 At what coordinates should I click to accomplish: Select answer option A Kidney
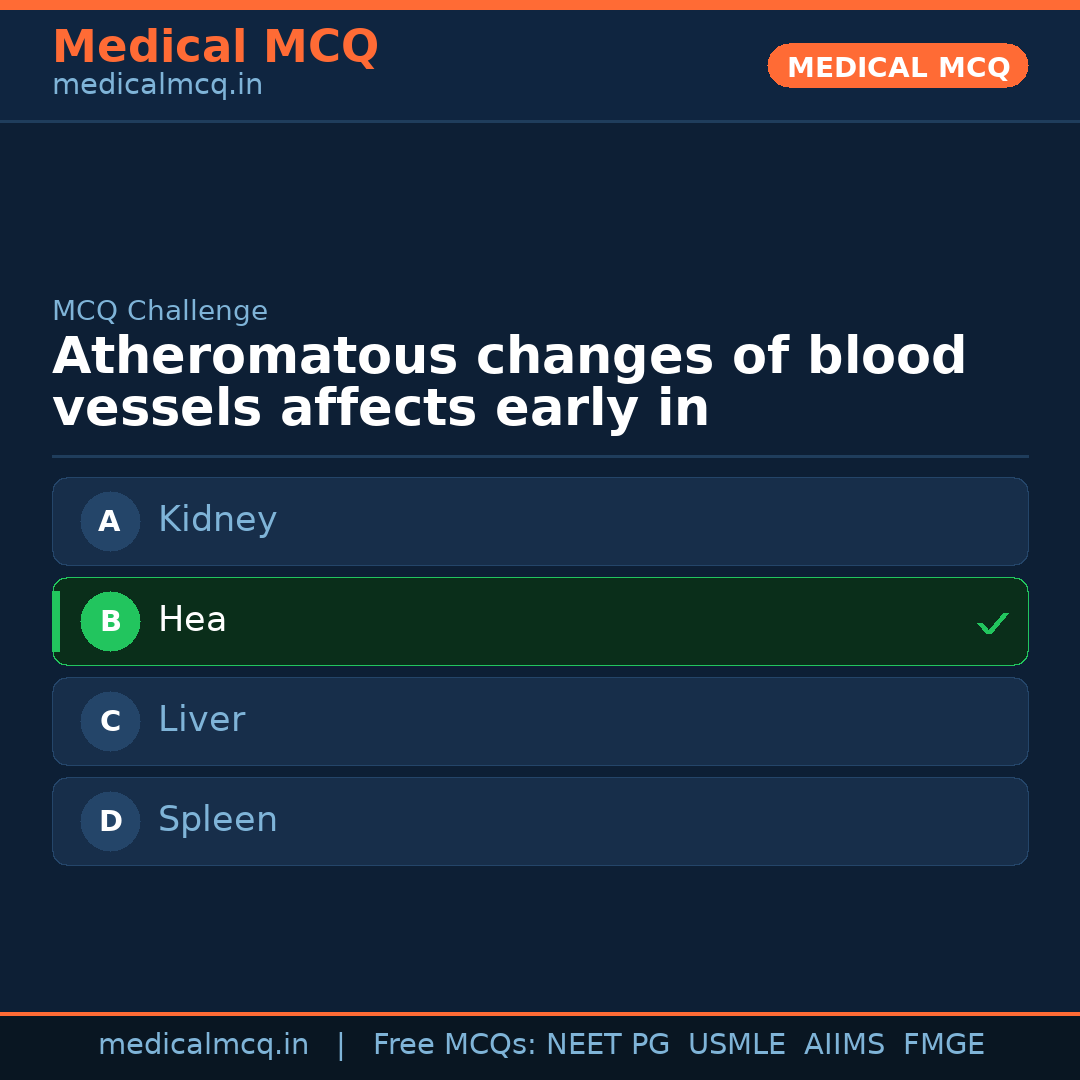coord(540,521)
